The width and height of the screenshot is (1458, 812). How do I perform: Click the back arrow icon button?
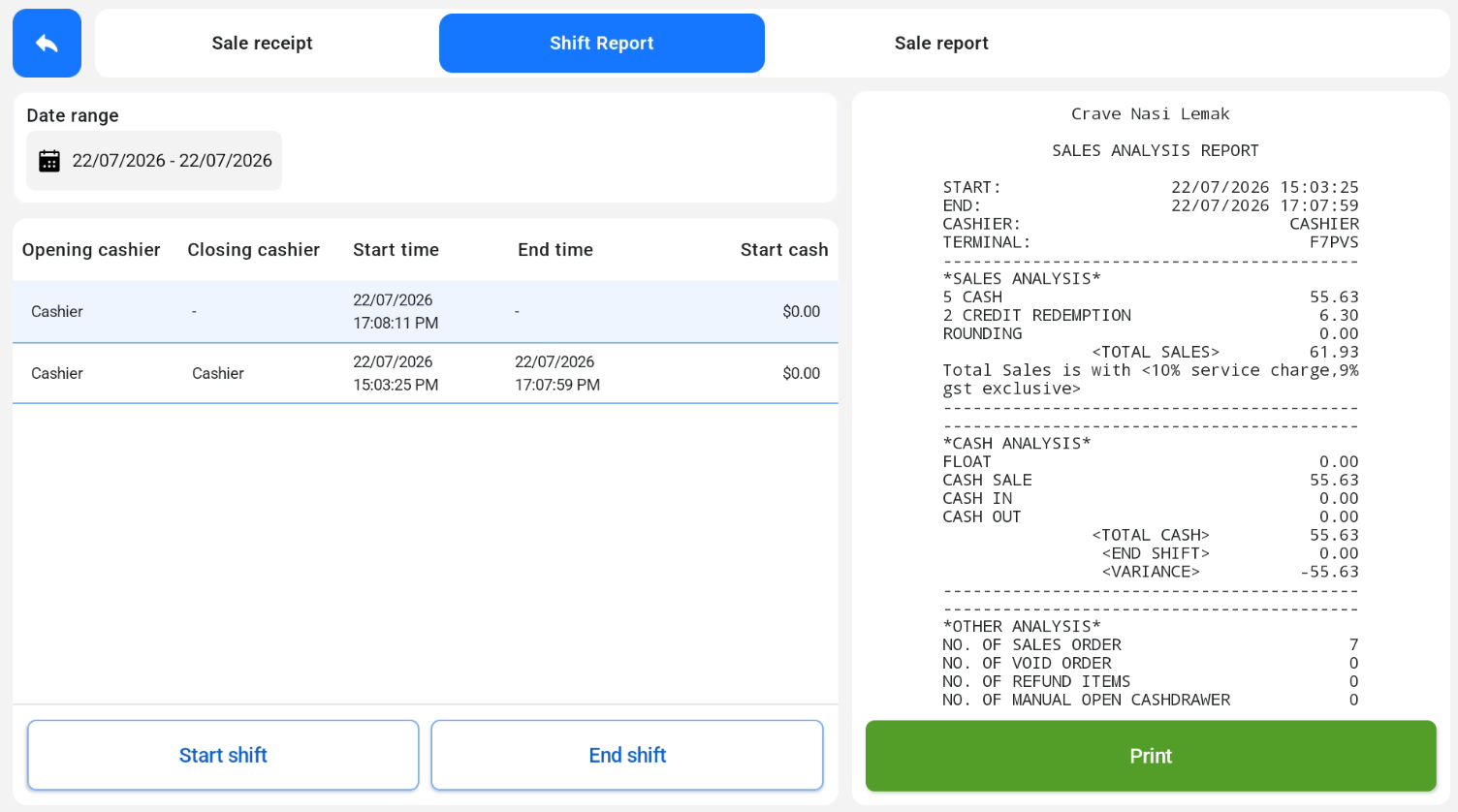[x=47, y=43]
